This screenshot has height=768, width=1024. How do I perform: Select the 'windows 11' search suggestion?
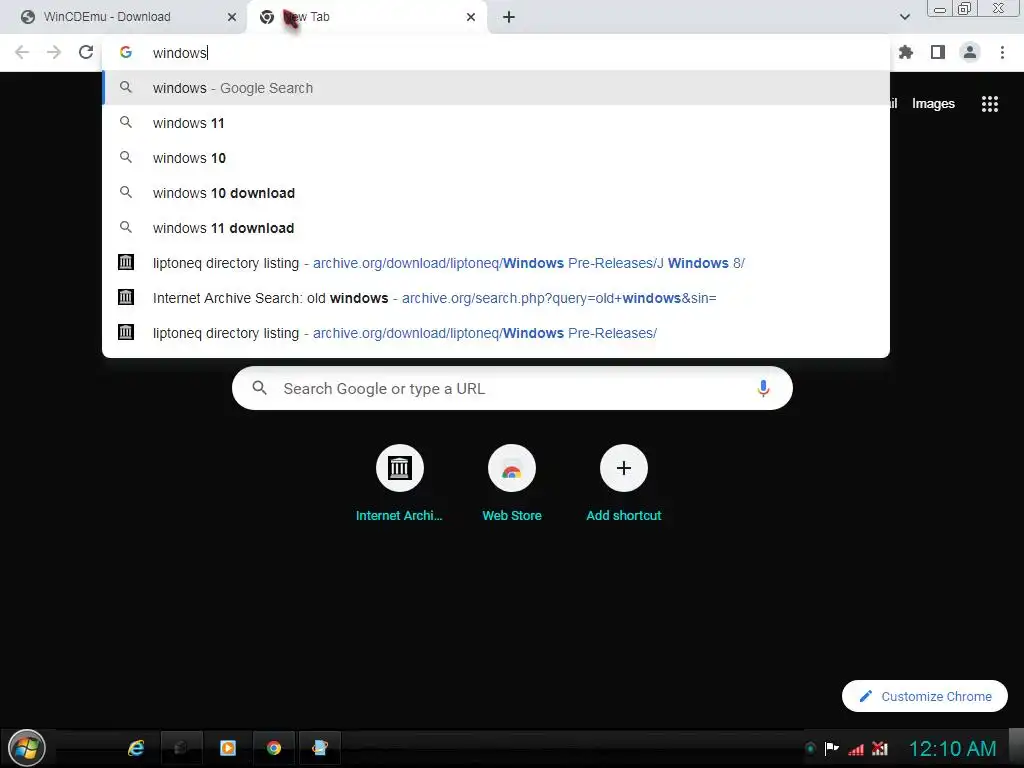(496, 123)
